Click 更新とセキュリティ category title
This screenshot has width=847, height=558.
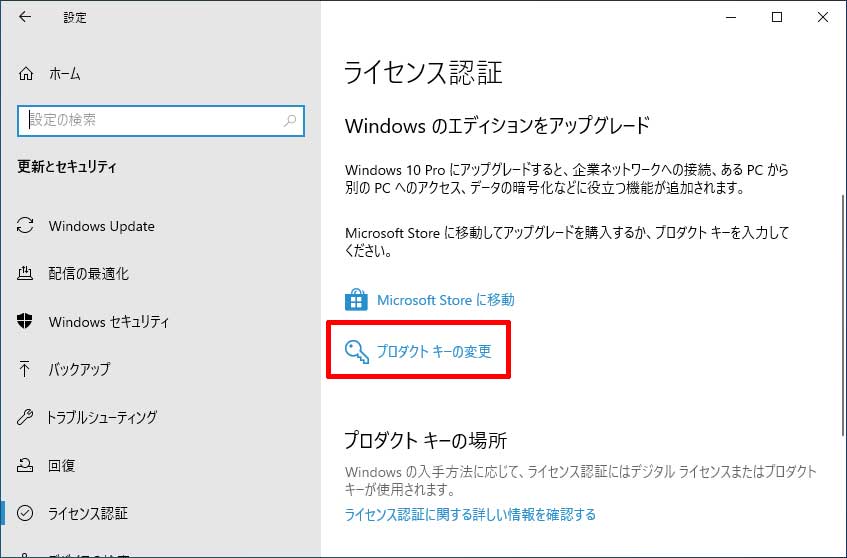point(67,166)
